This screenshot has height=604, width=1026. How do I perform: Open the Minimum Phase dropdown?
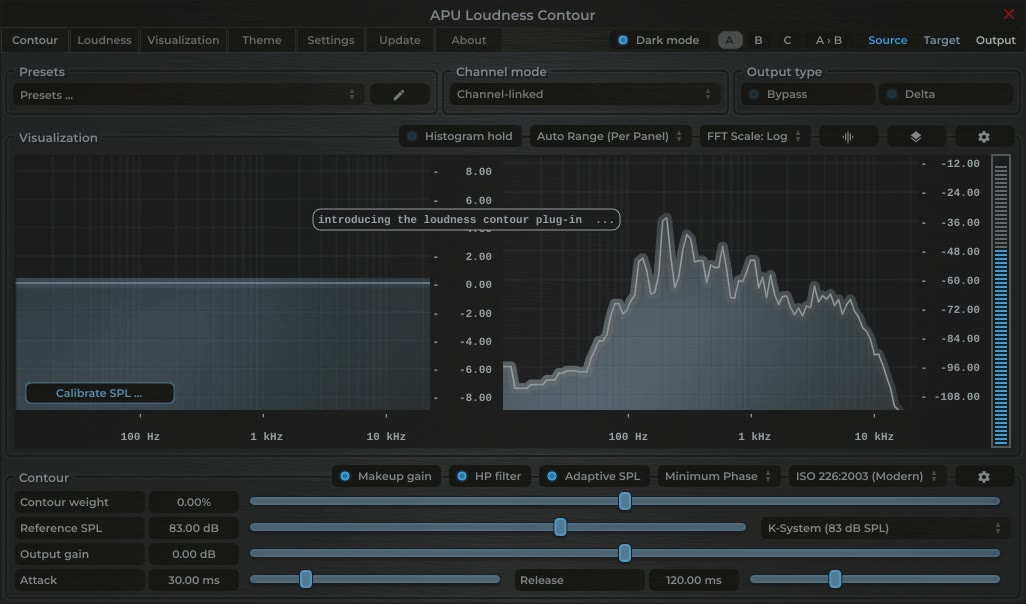point(718,476)
